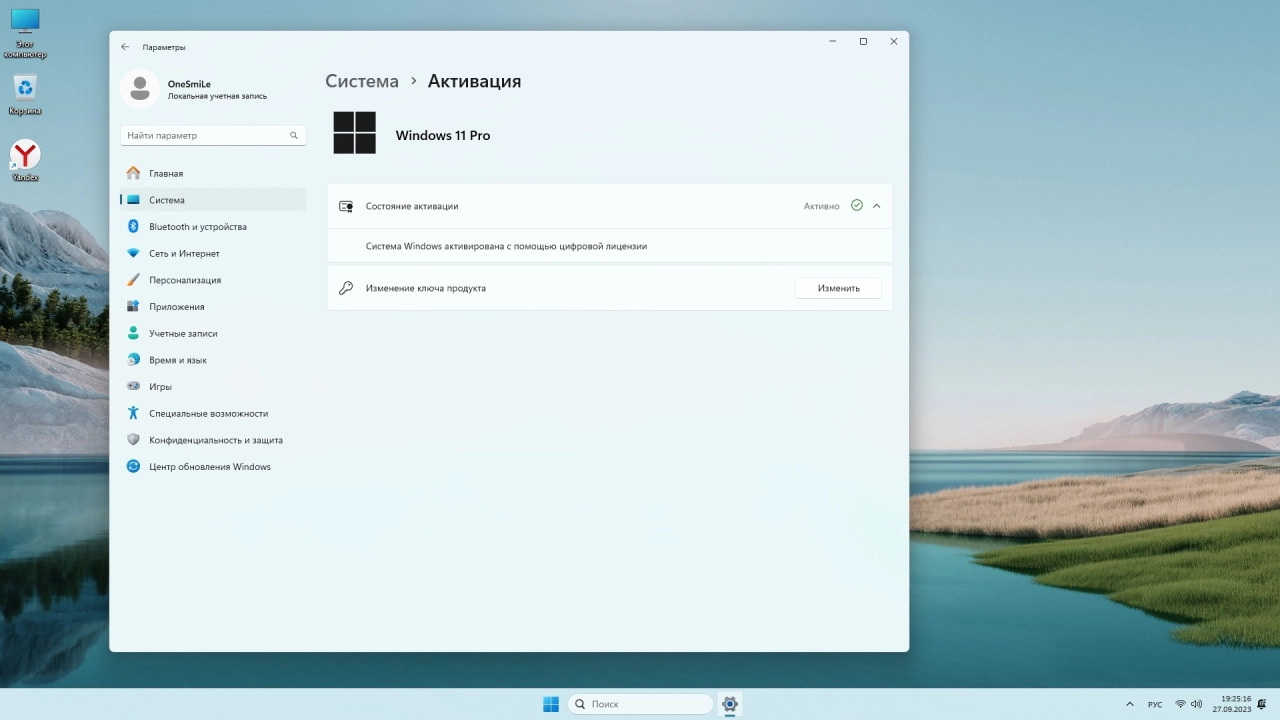This screenshot has width=1280, height=720.
Task: Open the network Wi-Fi tray icon
Action: pyautogui.click(x=1180, y=704)
